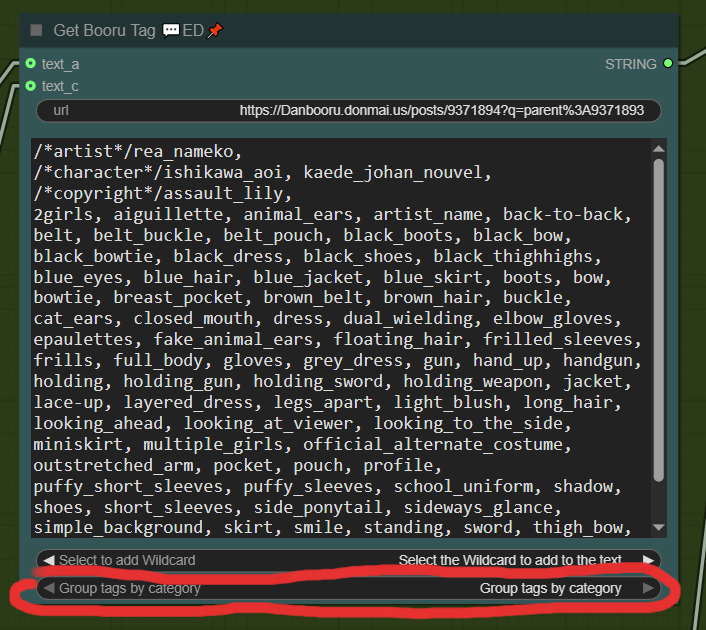Viewport: 706px width, 630px height.
Task: Click the pushpin icon in node title
Action: 215,30
